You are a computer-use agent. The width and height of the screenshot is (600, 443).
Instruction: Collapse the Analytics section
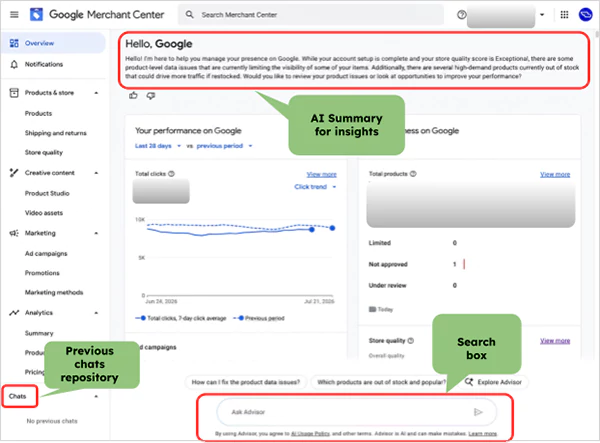pos(96,313)
